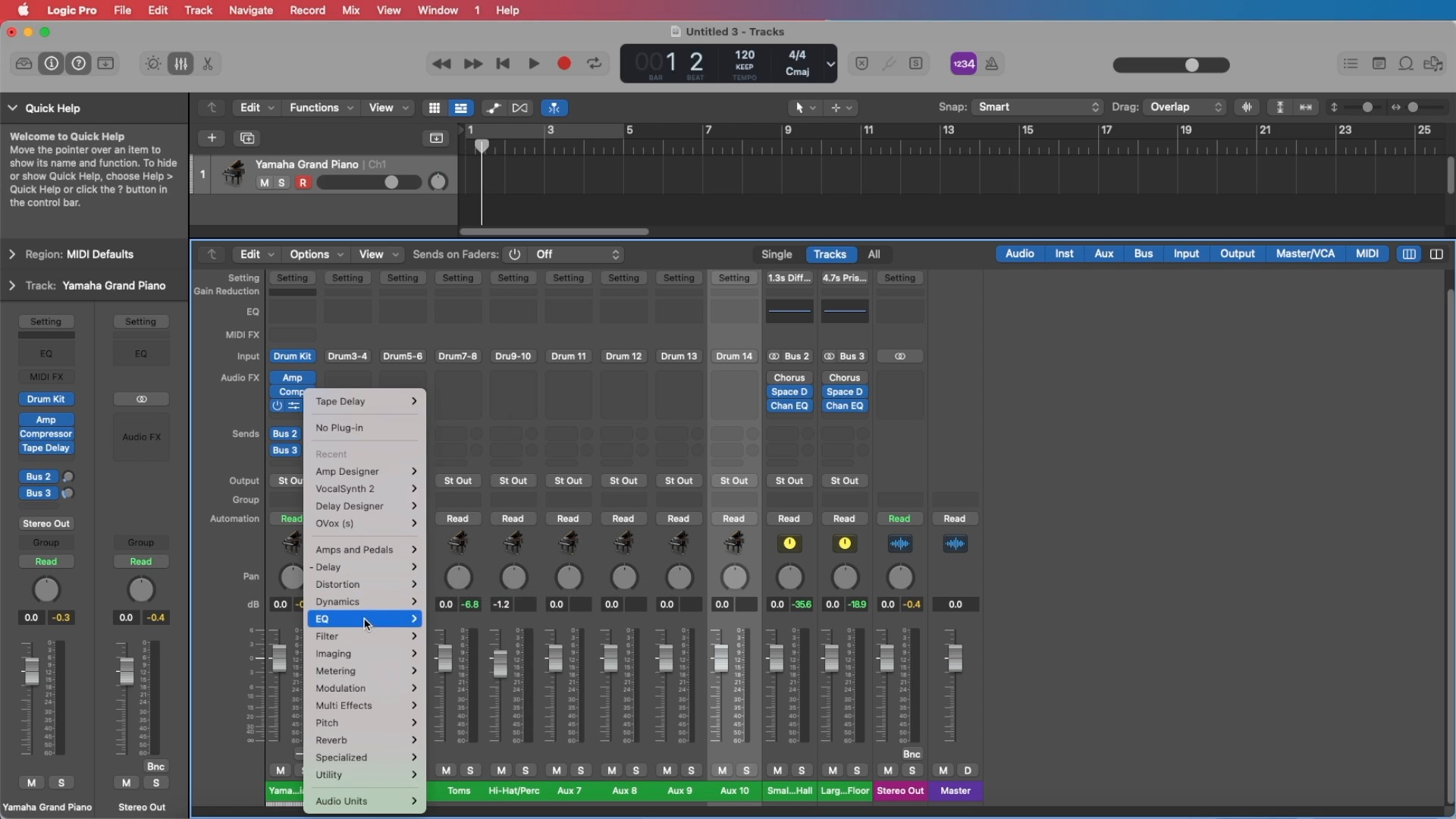Screen dimensions: 1456x819
Task: Toggle the Mixer faders icon
Action: (x=180, y=64)
